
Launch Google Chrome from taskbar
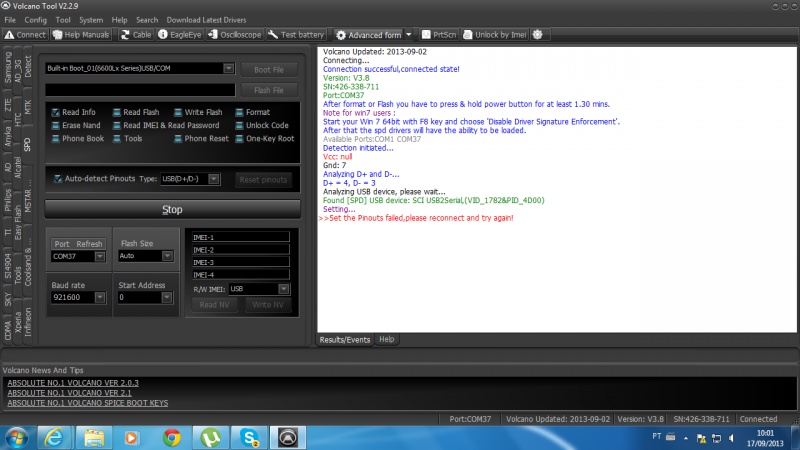(172, 438)
